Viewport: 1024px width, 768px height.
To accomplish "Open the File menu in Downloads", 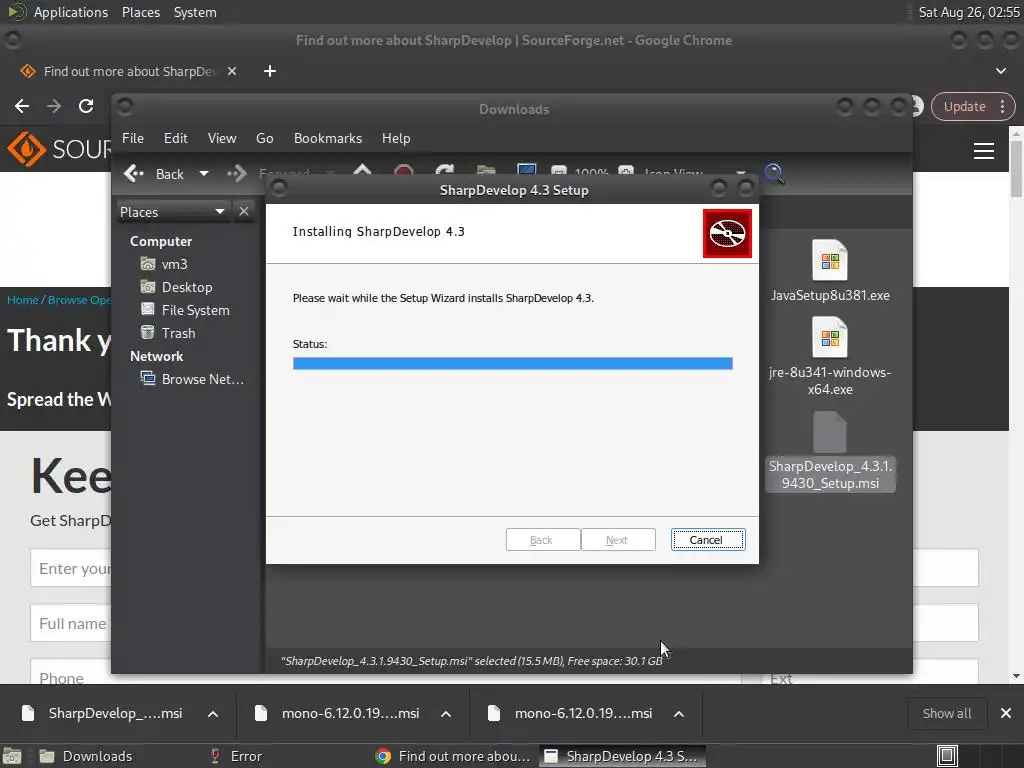I will (x=133, y=138).
